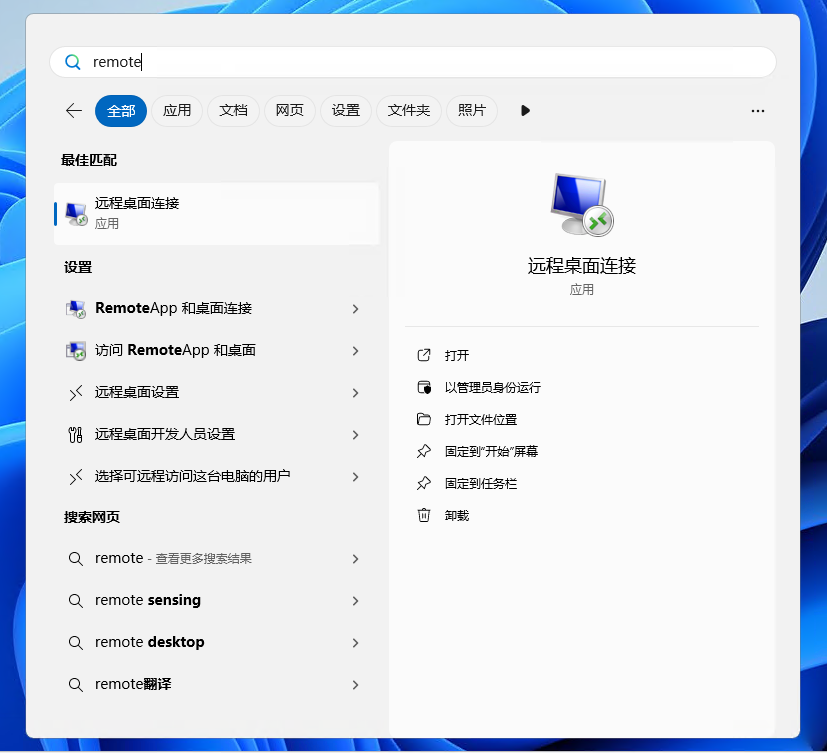Open 远程桌面设置 result

137,392
